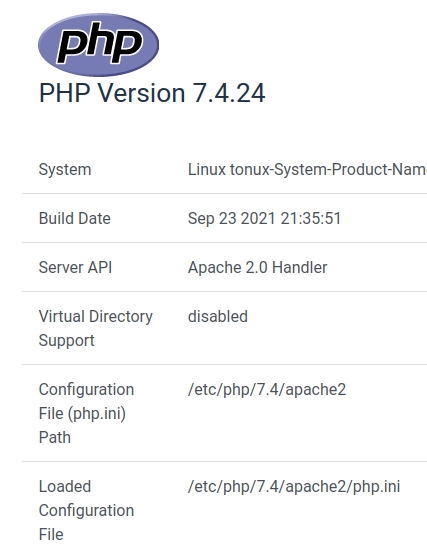Click the System row label
Viewport: 427px width, 557px height.
(x=65, y=169)
